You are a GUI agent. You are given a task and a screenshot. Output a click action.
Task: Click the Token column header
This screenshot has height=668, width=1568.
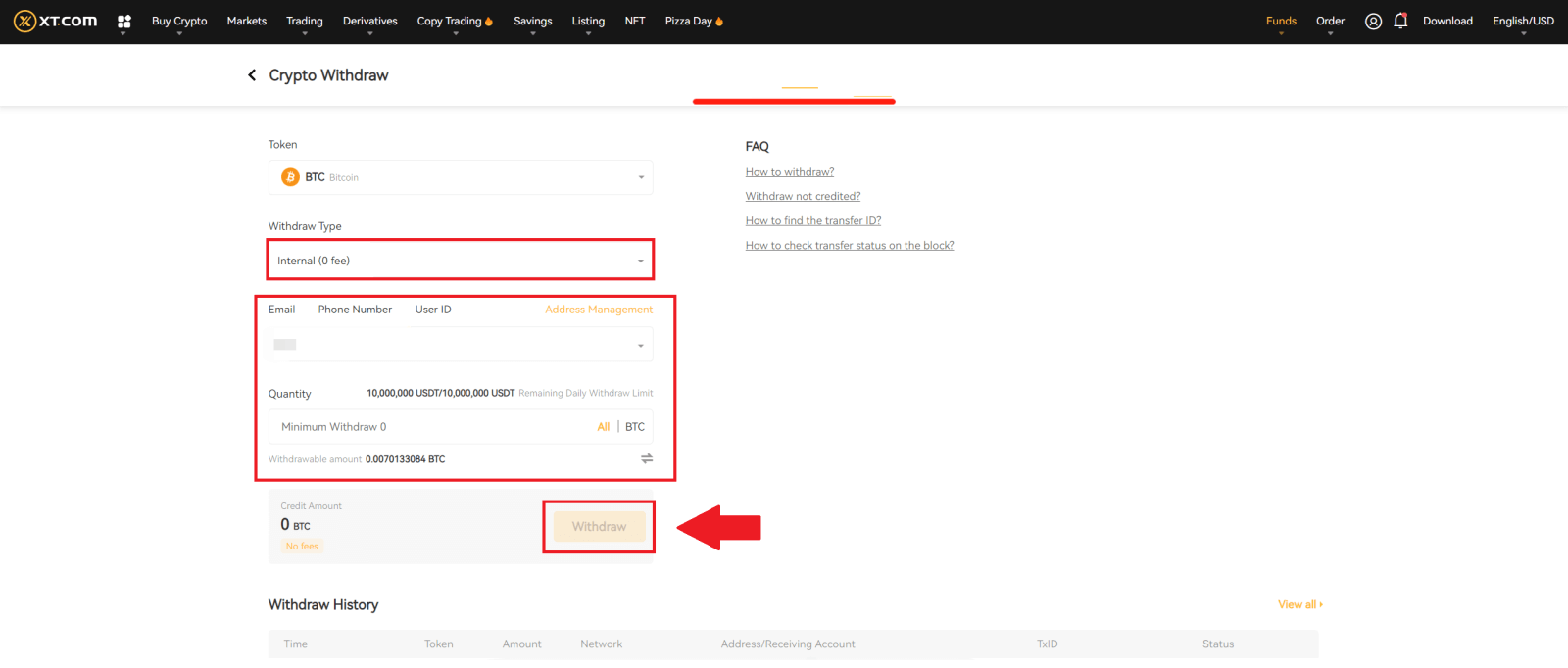point(438,644)
